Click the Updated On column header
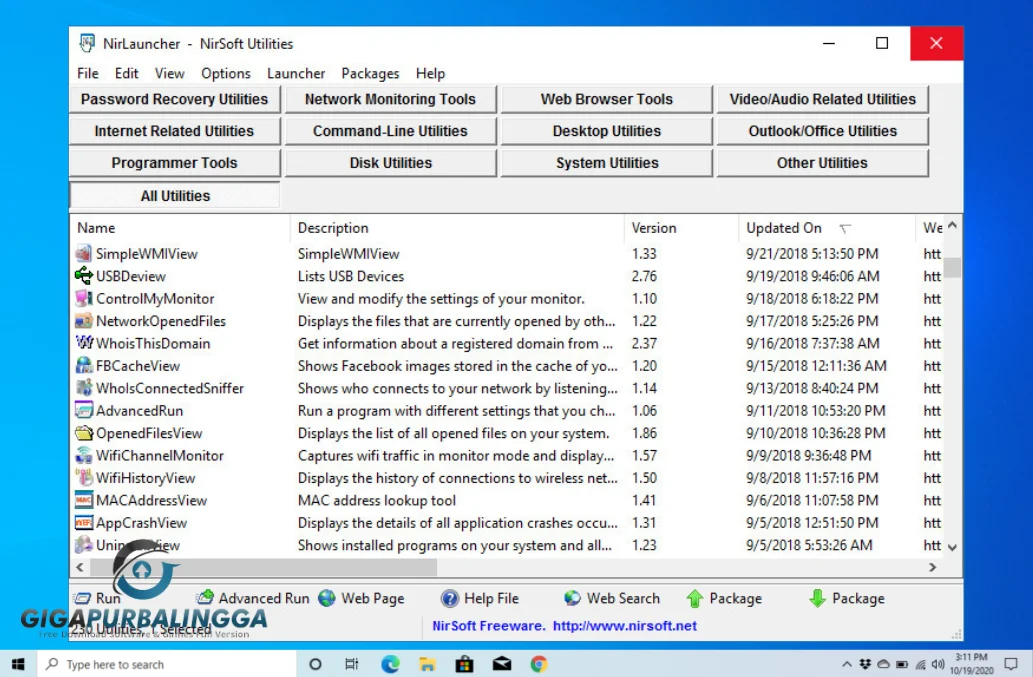 (x=827, y=228)
